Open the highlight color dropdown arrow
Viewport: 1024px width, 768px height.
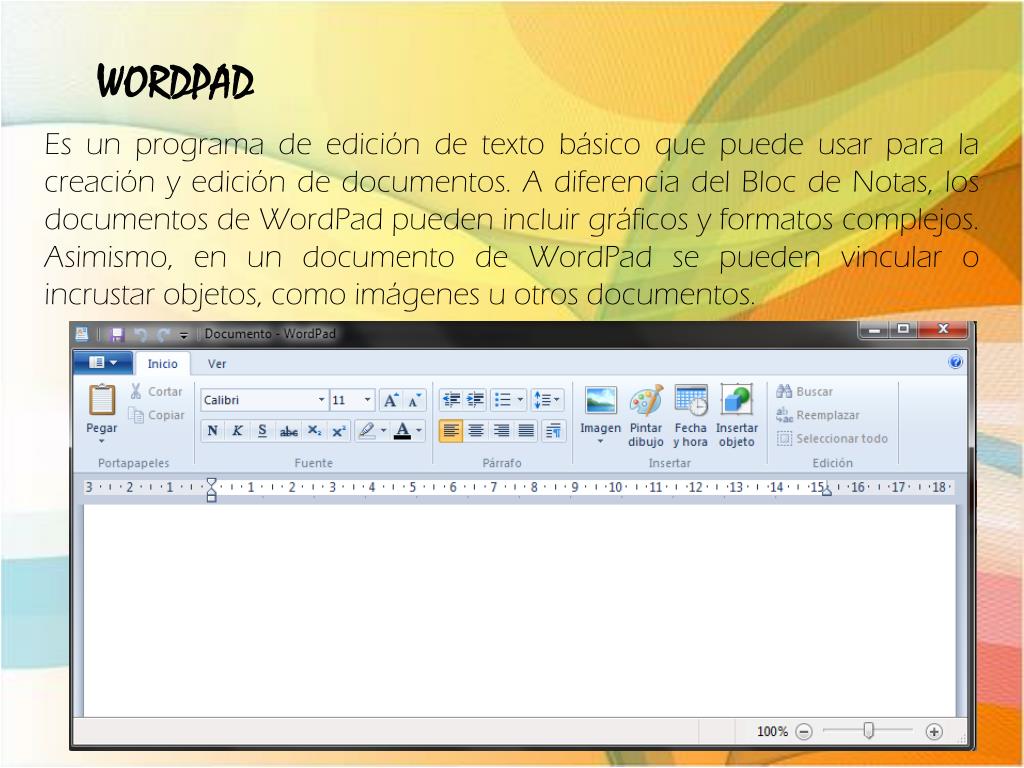[383, 430]
